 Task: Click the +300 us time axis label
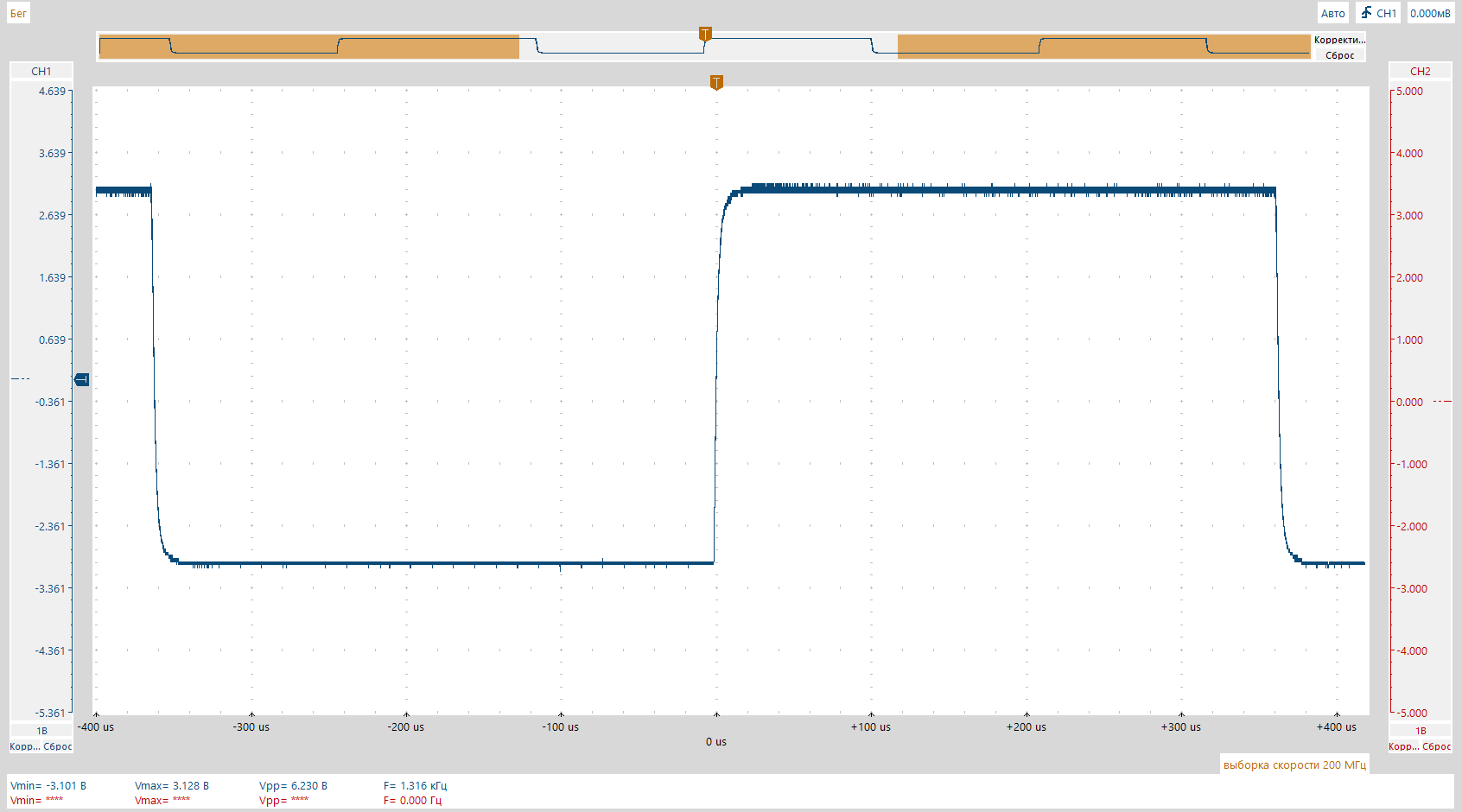point(1181,726)
